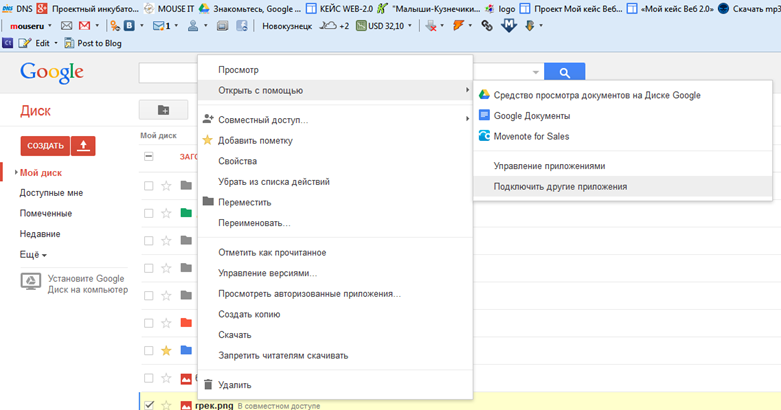Open the USD currency dropdown arrow
Viewport: 781px width, 410px height.
(410, 26)
